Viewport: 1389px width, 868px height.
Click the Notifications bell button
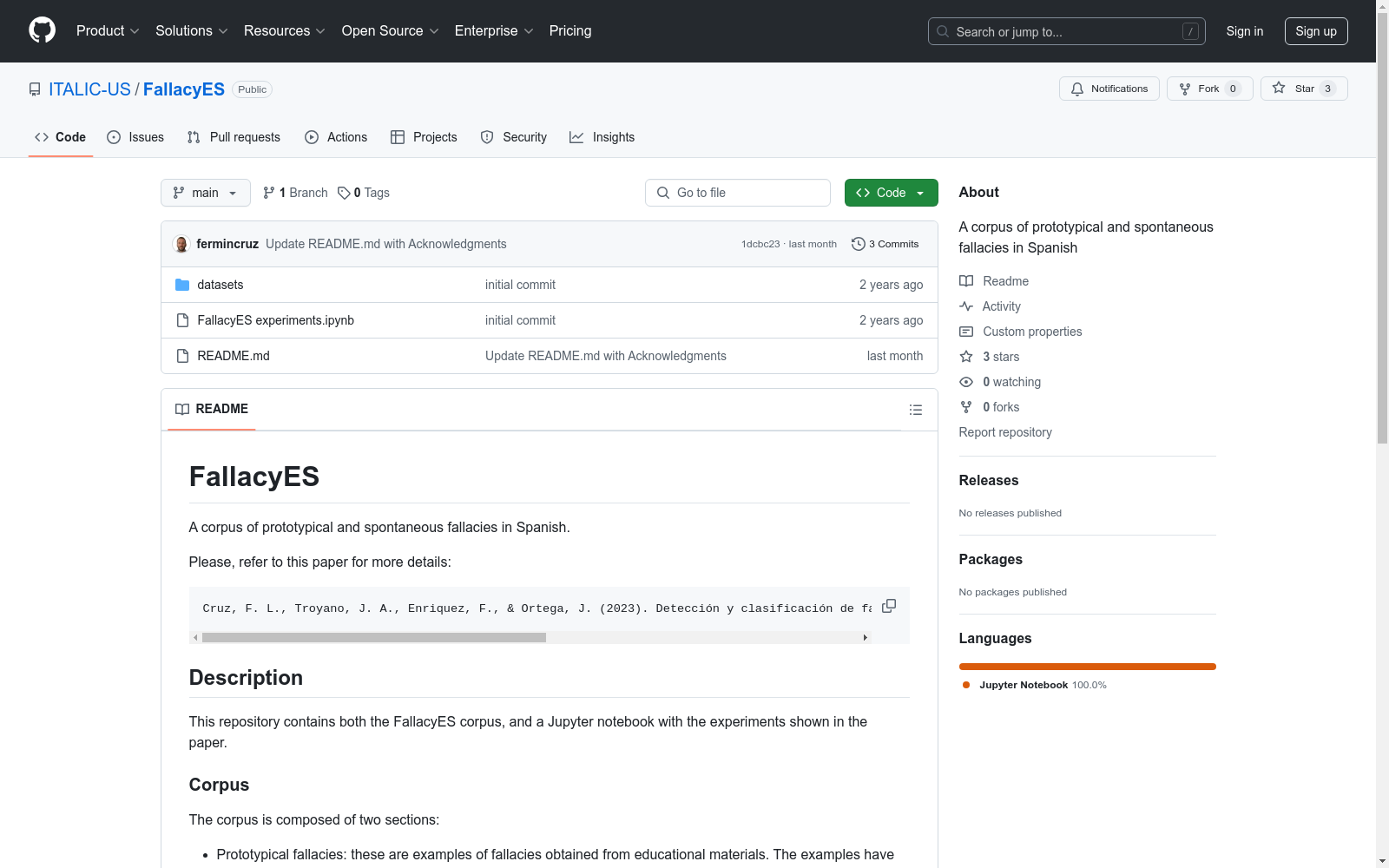(1109, 89)
